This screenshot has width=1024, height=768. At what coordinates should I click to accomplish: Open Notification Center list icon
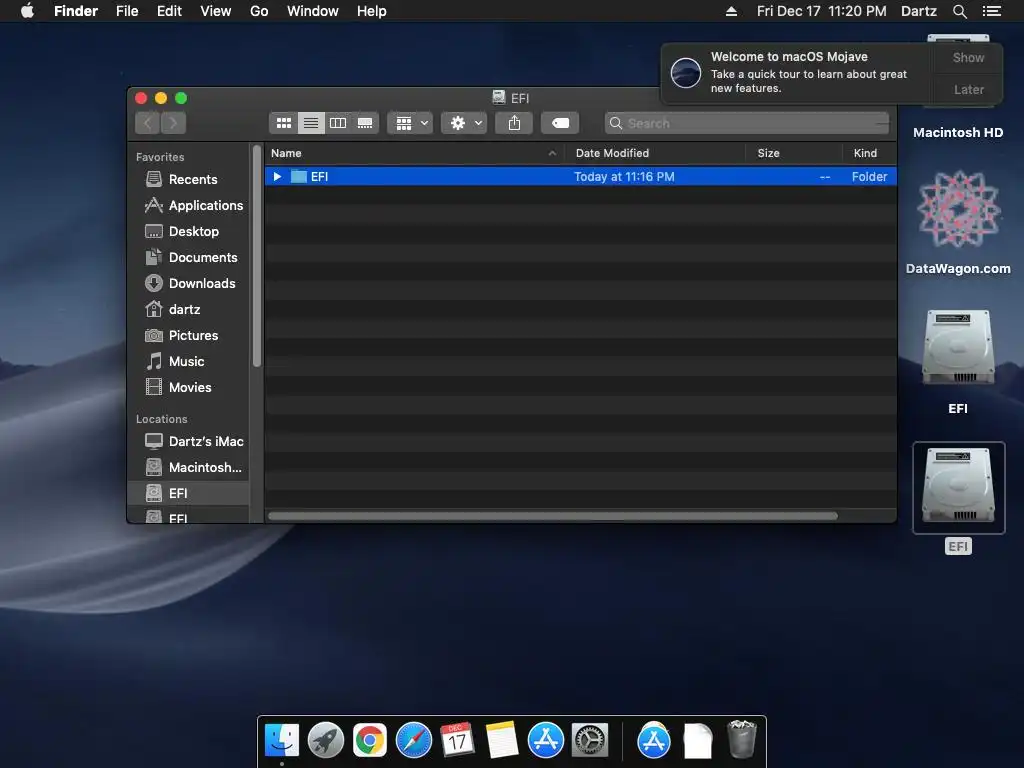coord(992,11)
